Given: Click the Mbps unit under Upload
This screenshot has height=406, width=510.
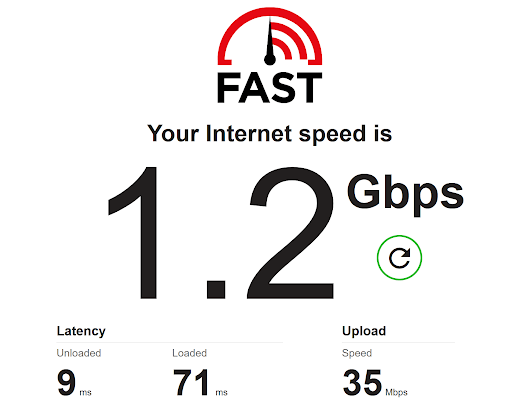Looking at the screenshot, I should (x=396, y=392).
